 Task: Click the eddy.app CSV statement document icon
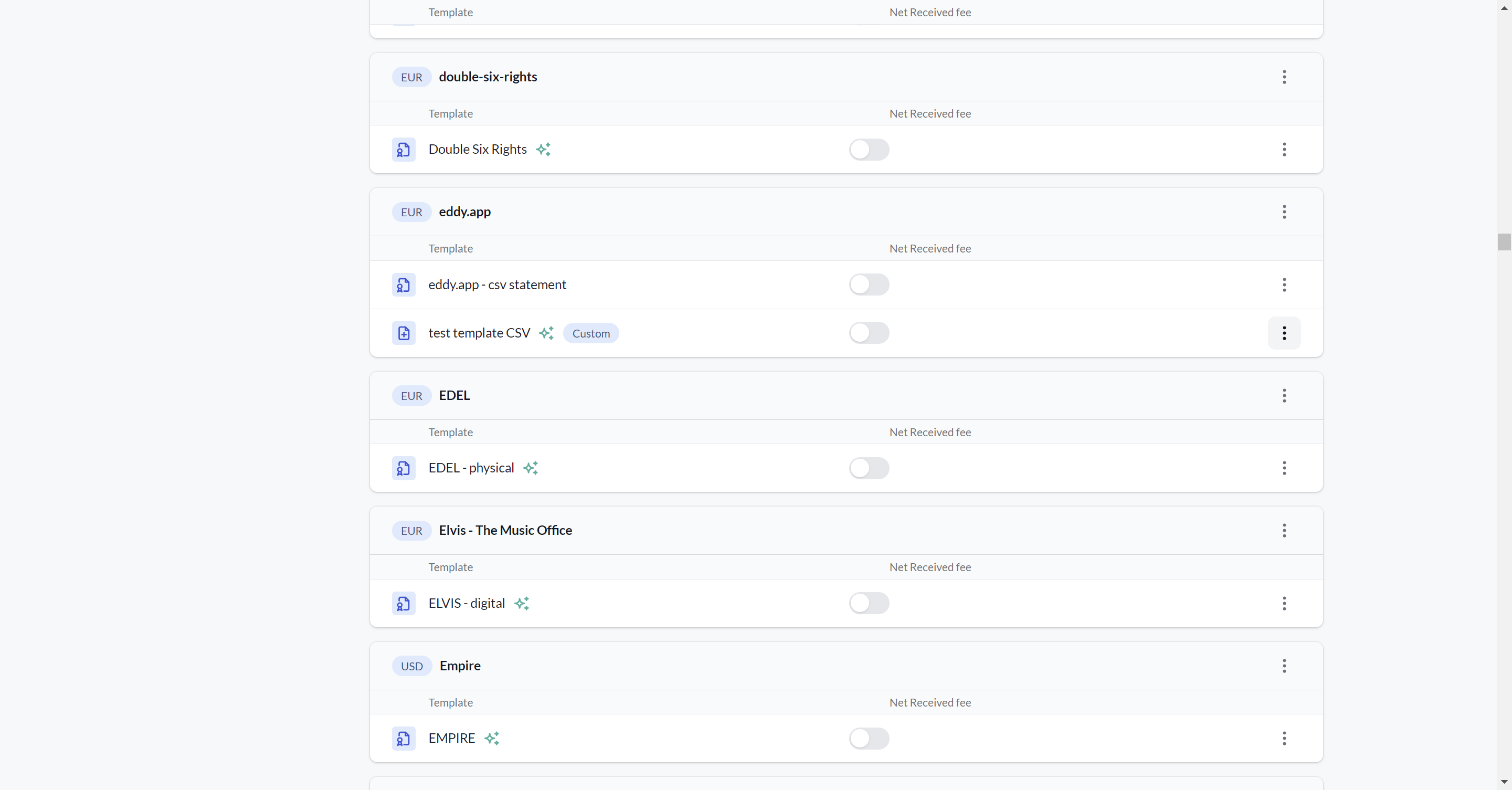point(404,284)
